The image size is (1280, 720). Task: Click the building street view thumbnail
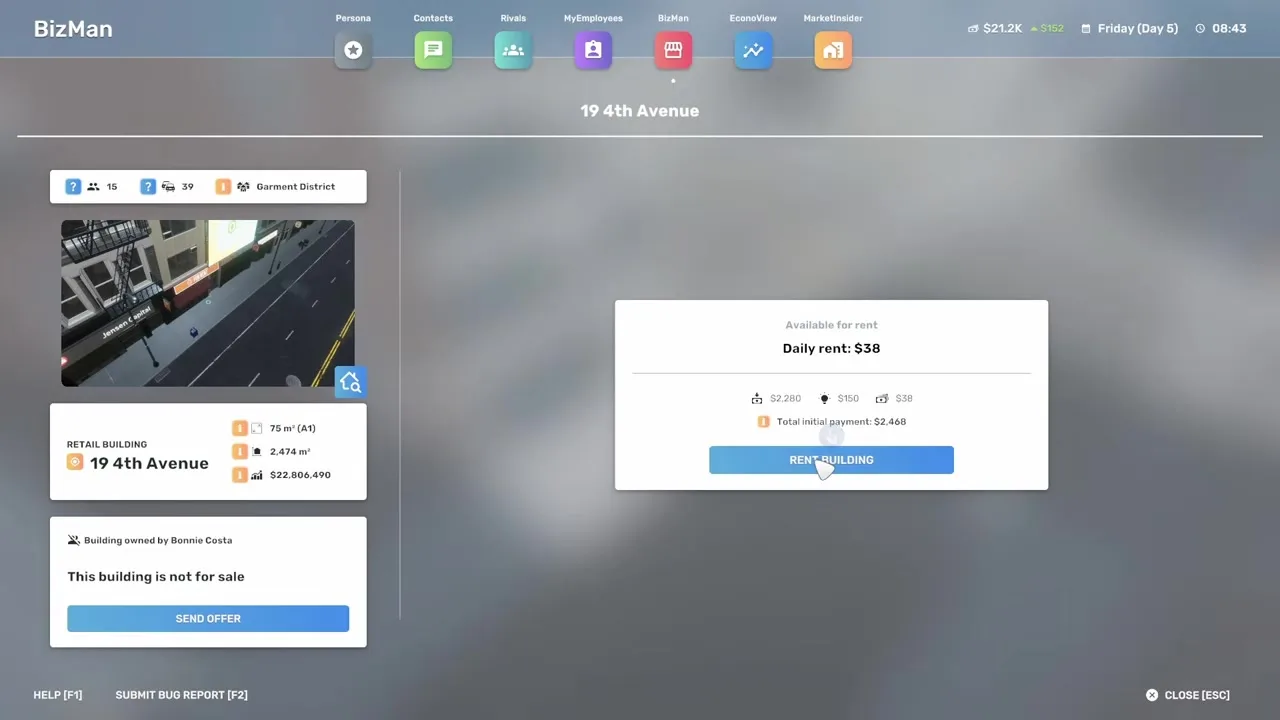207,303
